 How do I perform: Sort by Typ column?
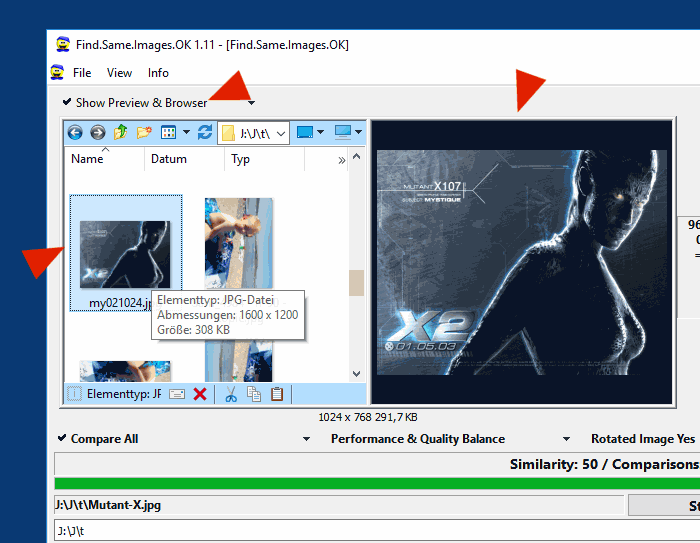pos(264,159)
